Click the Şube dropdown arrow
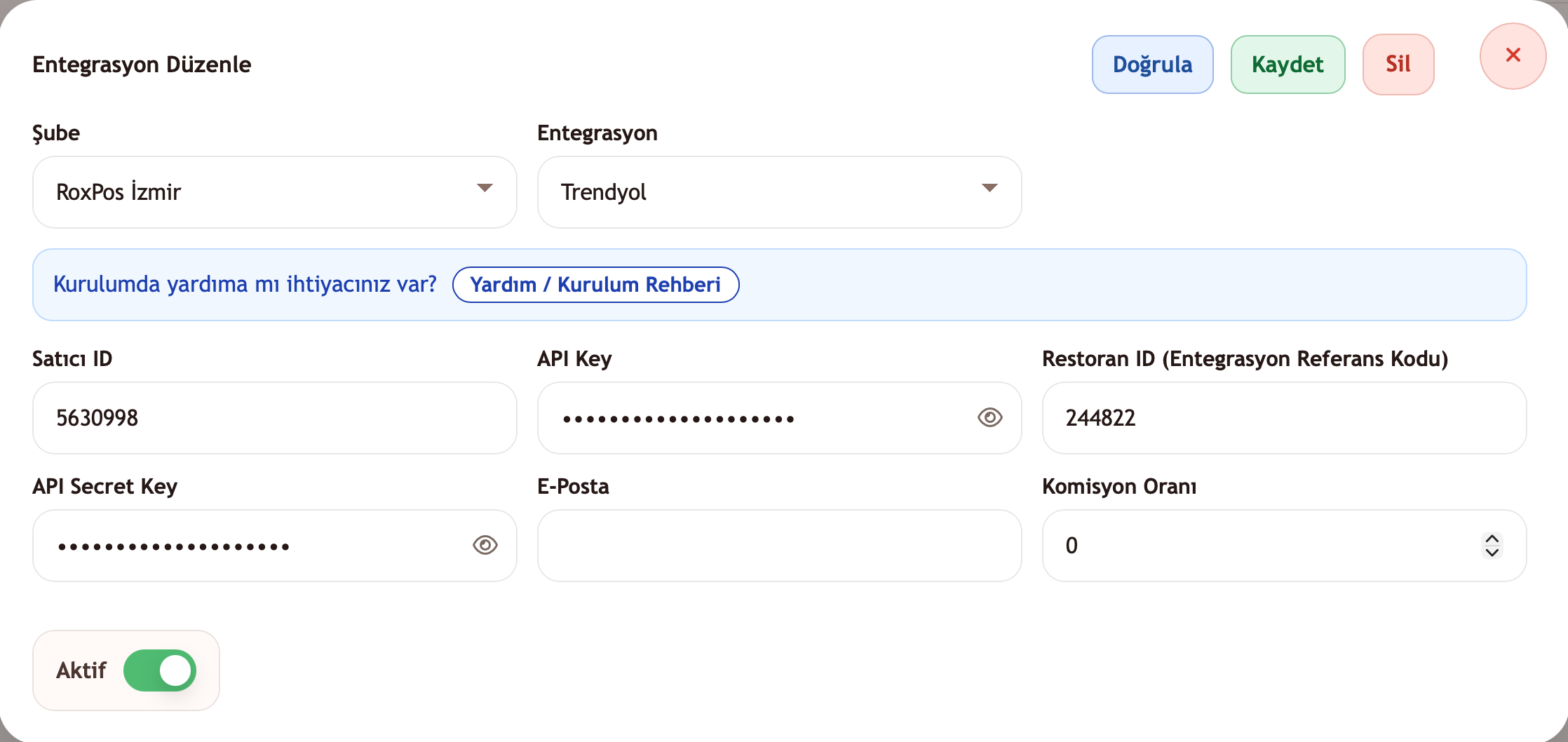The image size is (1568, 742). tap(485, 188)
